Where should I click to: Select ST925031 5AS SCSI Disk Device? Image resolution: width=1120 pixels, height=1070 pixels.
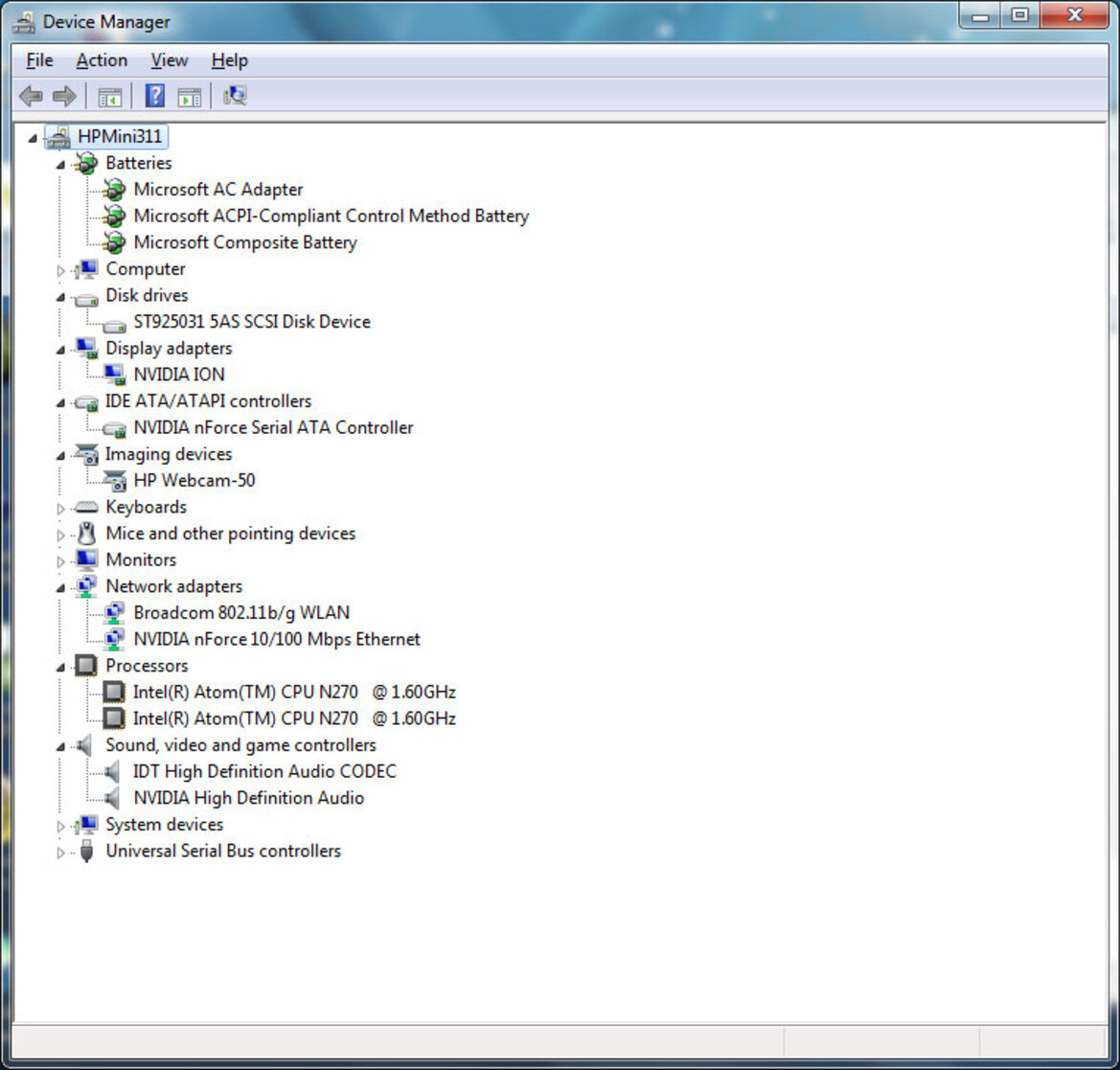point(252,322)
